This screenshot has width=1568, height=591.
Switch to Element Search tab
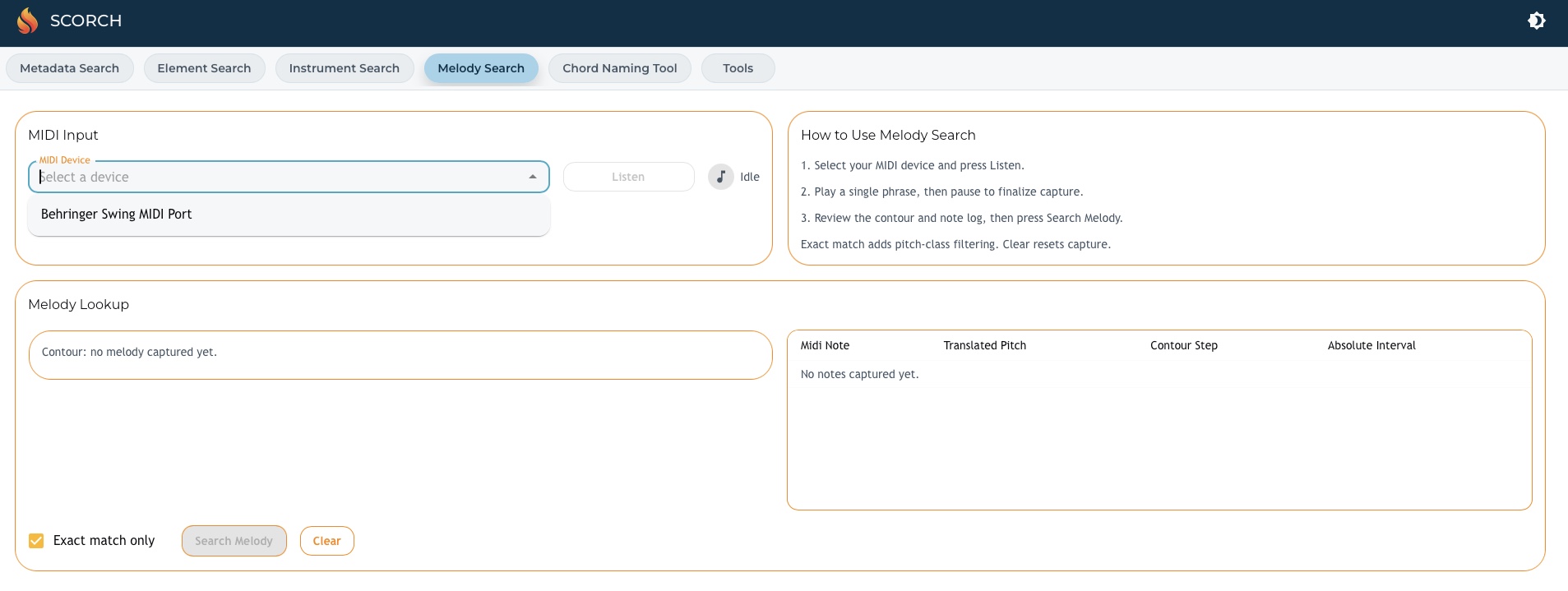[204, 68]
